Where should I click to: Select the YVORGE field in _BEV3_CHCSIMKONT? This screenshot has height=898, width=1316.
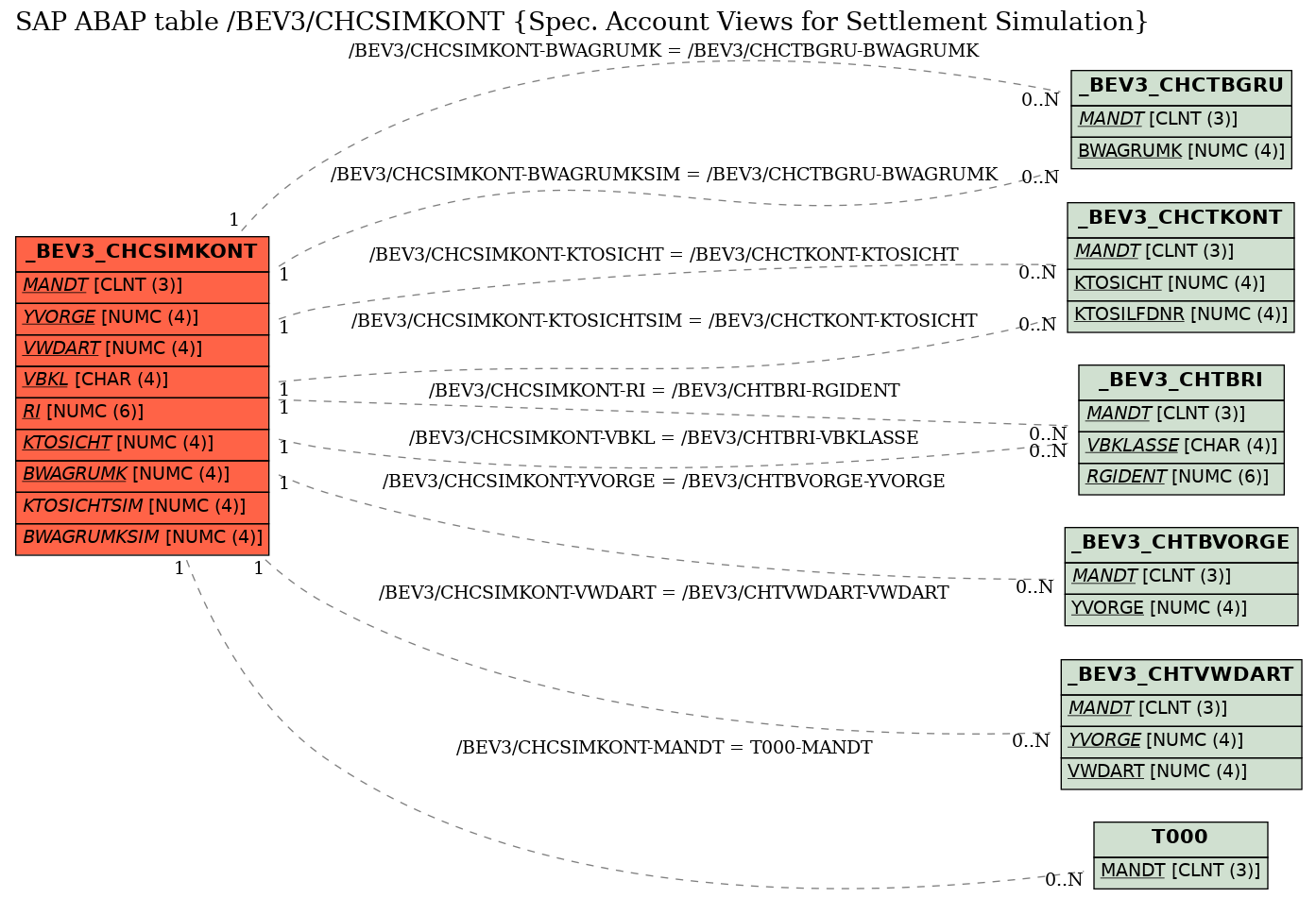click(x=143, y=317)
